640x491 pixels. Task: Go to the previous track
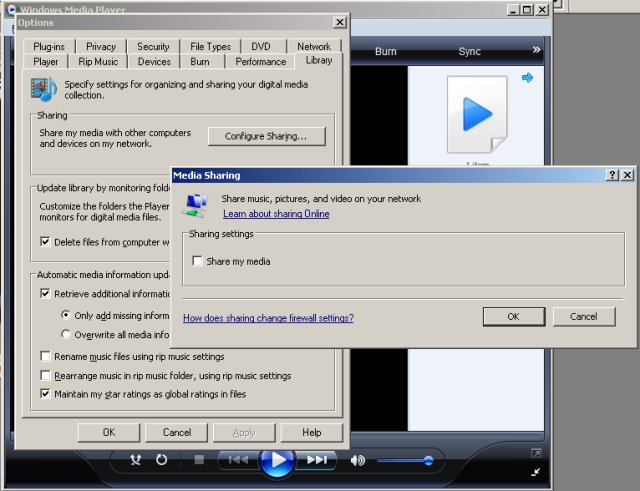click(x=239, y=460)
